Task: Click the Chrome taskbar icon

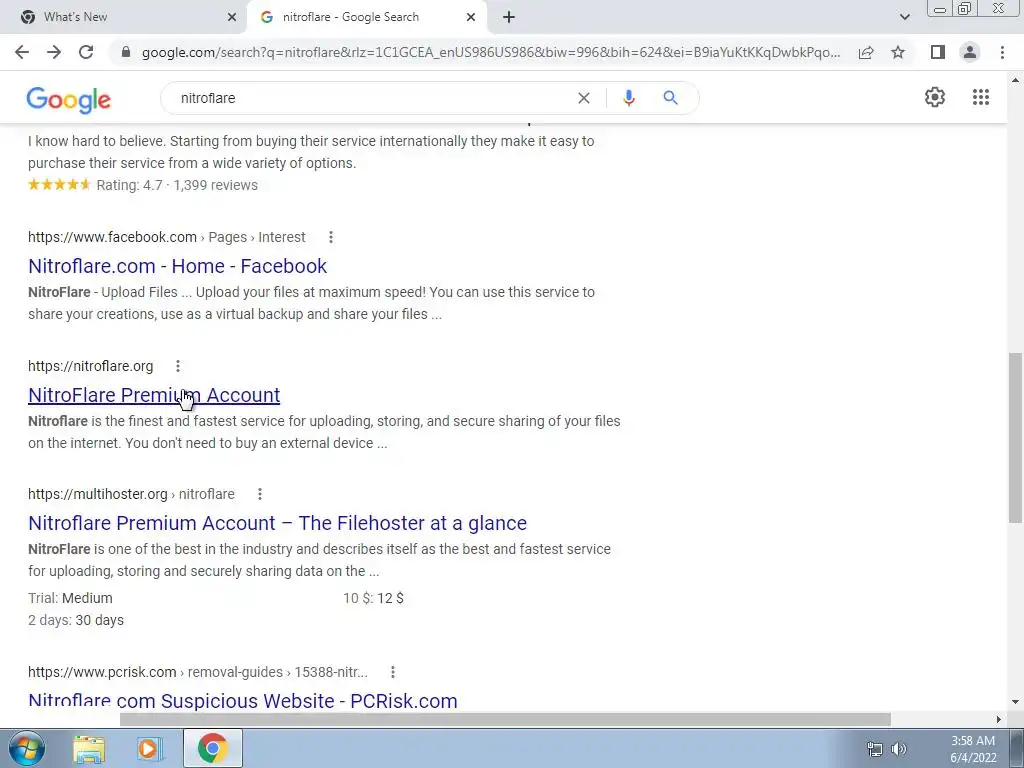Action: click(x=212, y=748)
